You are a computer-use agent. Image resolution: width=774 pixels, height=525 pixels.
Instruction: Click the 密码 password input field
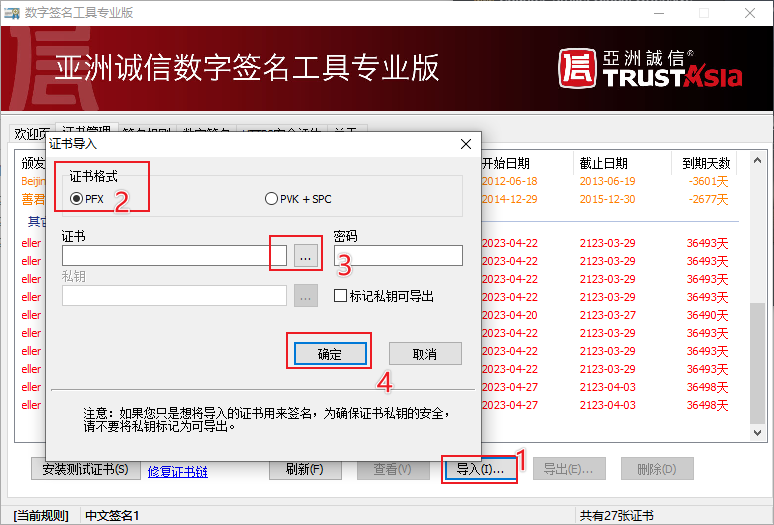[x=398, y=256]
